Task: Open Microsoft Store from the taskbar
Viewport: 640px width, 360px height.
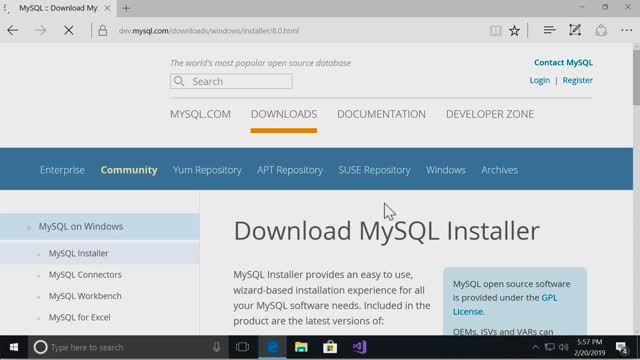Action: pos(330,347)
